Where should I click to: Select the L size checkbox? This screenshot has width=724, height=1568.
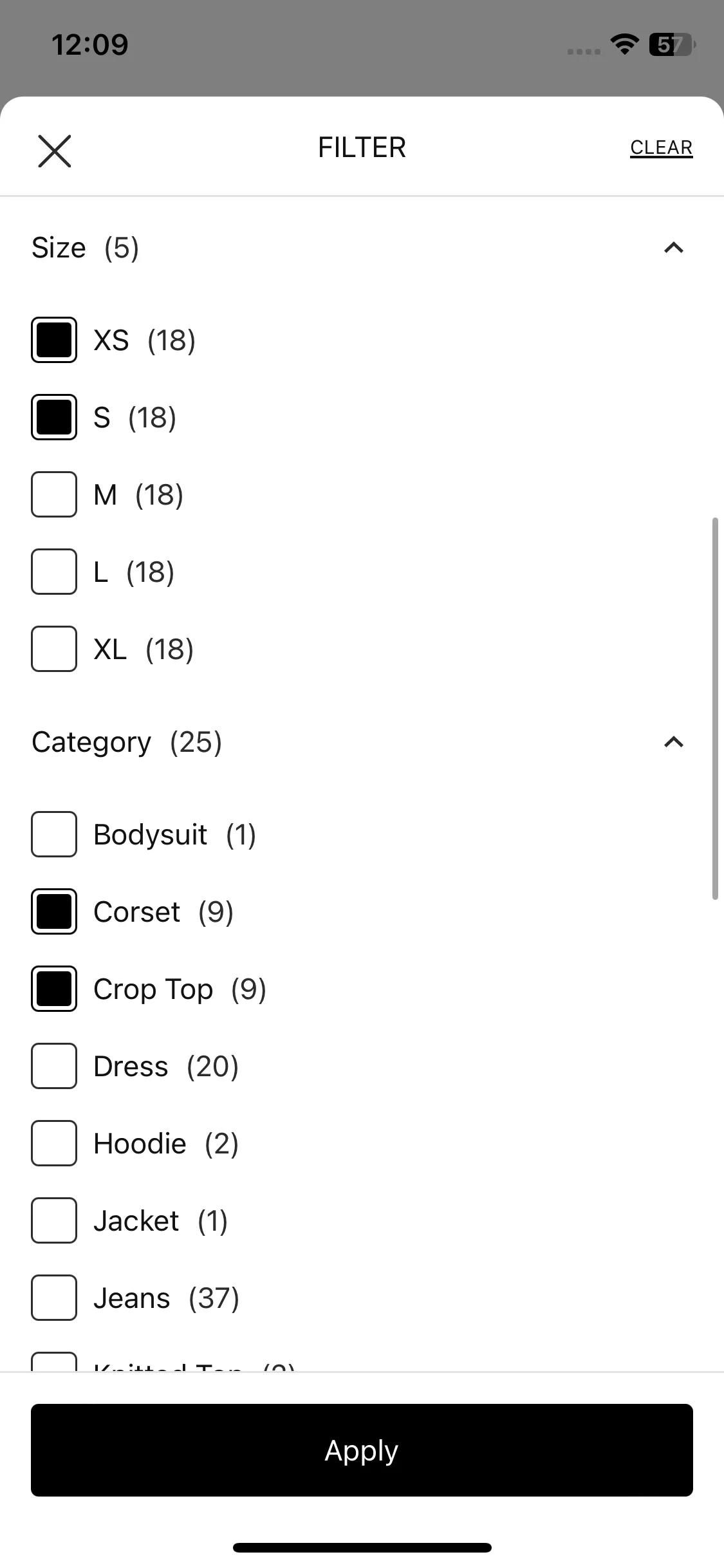coord(54,572)
